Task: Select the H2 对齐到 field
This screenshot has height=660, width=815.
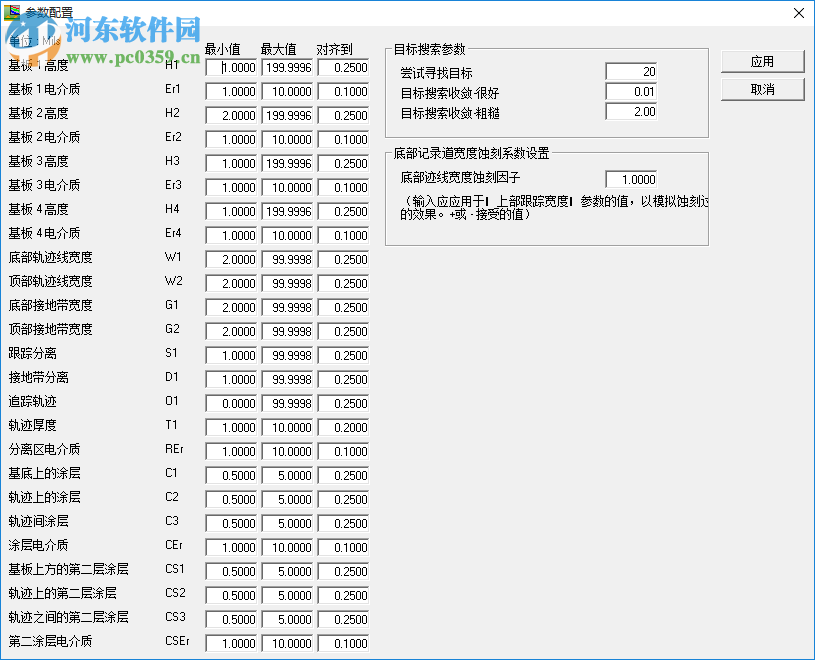Action: [x=342, y=115]
